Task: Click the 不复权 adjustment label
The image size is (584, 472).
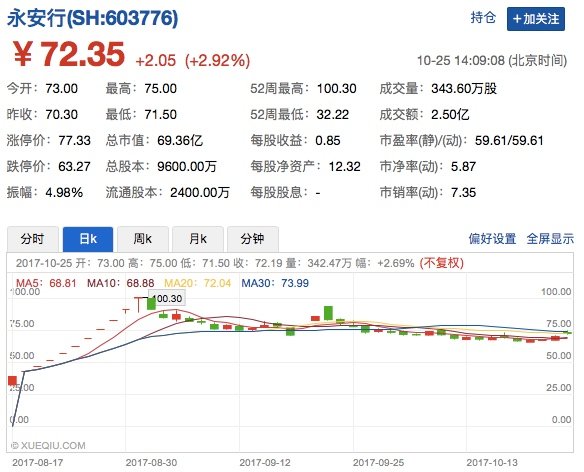Action: (441, 263)
